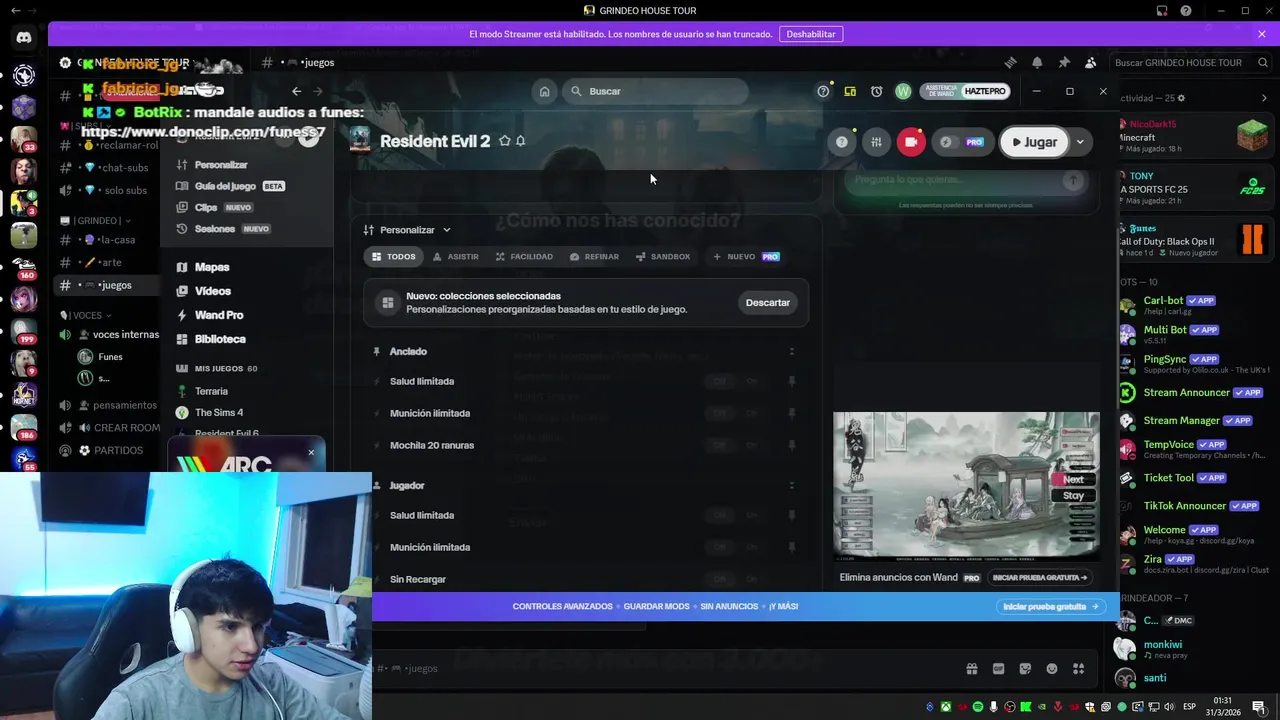This screenshot has width=1280, height=720.
Task: Go back using Wand left arrow
Action: click(296, 91)
